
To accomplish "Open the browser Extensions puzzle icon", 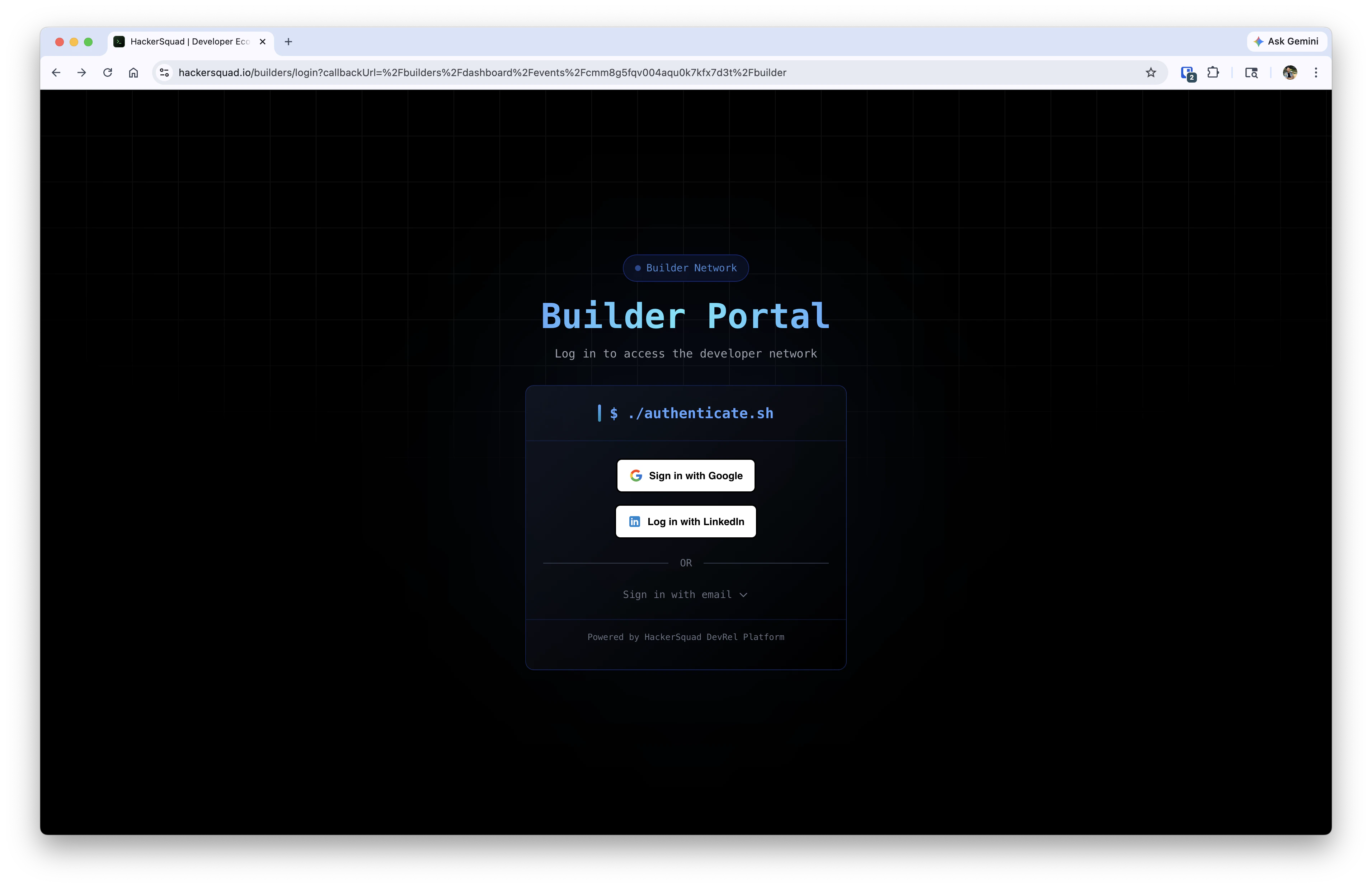I will [x=1214, y=72].
